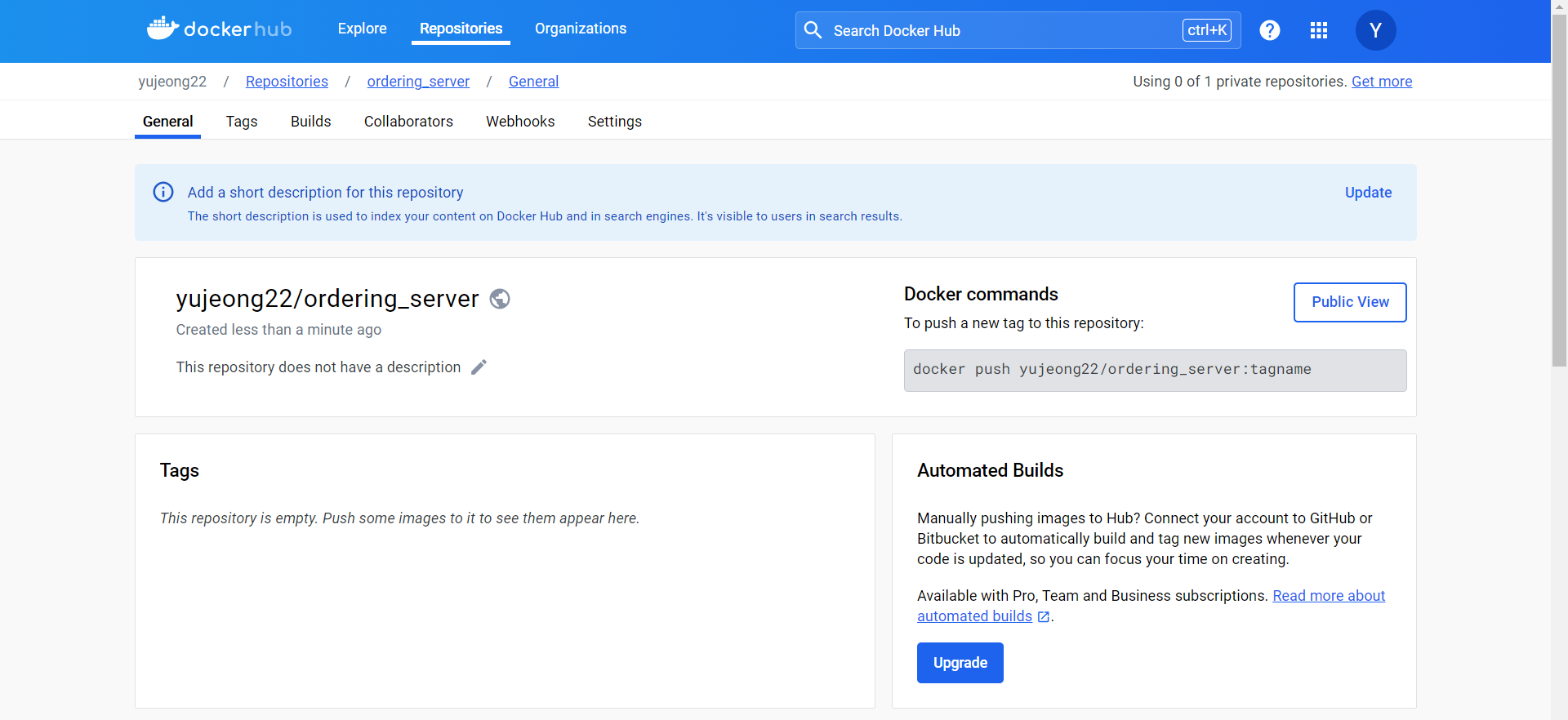Click the Public View button

click(x=1350, y=302)
